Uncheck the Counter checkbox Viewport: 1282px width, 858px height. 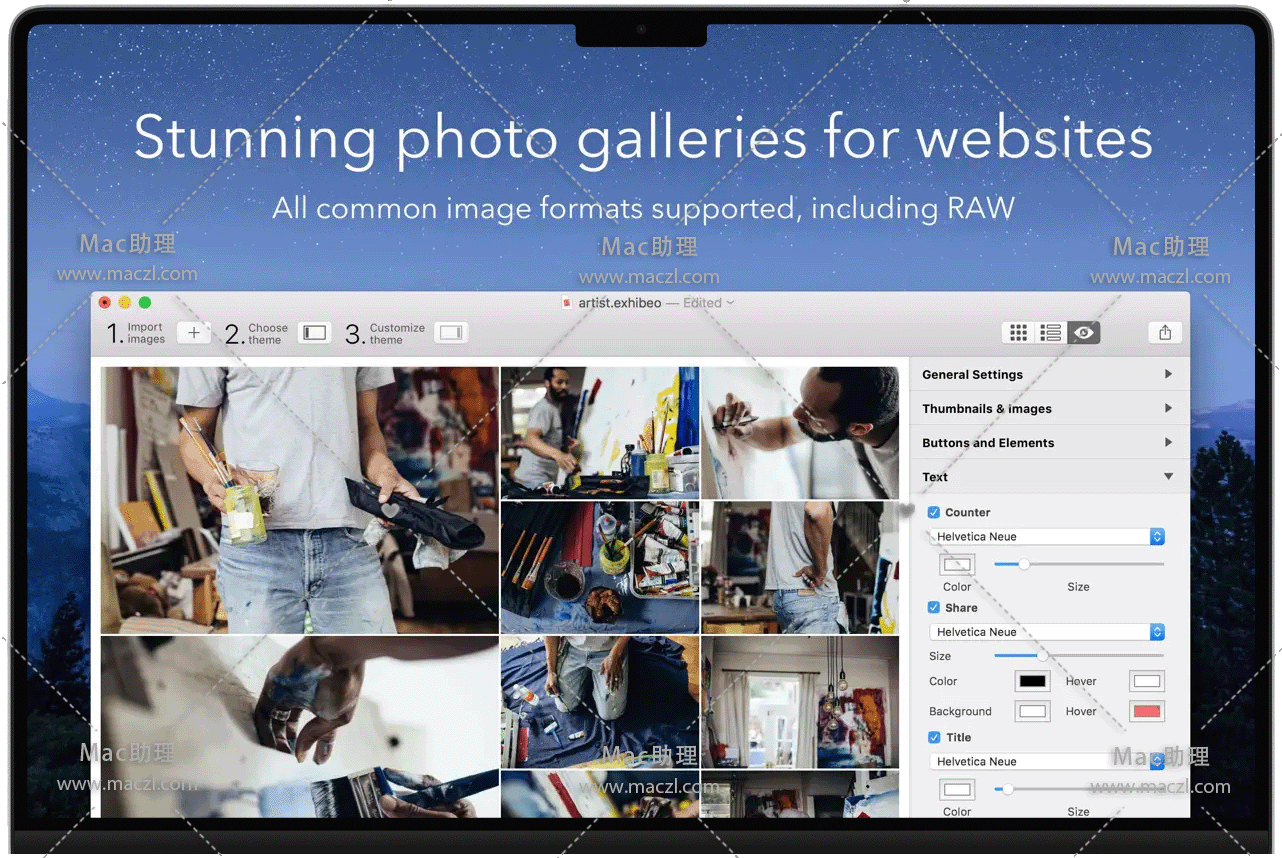(x=934, y=512)
